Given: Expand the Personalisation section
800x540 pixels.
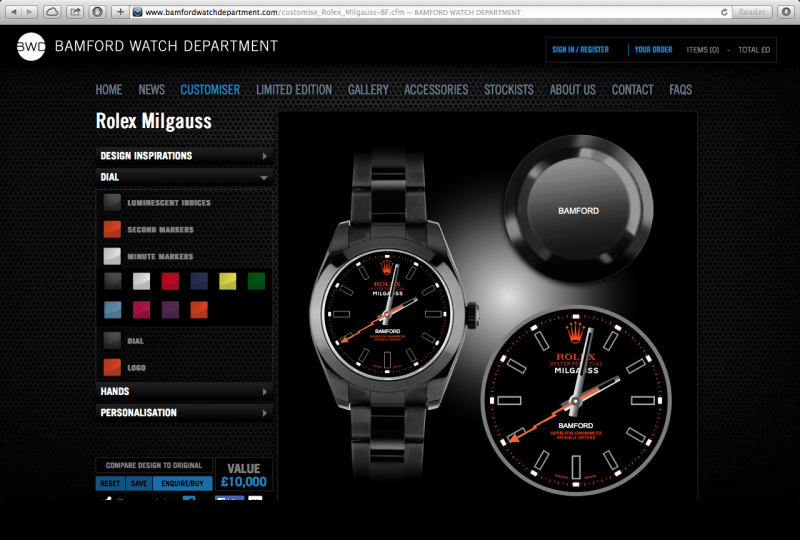Looking at the screenshot, I should point(184,412).
